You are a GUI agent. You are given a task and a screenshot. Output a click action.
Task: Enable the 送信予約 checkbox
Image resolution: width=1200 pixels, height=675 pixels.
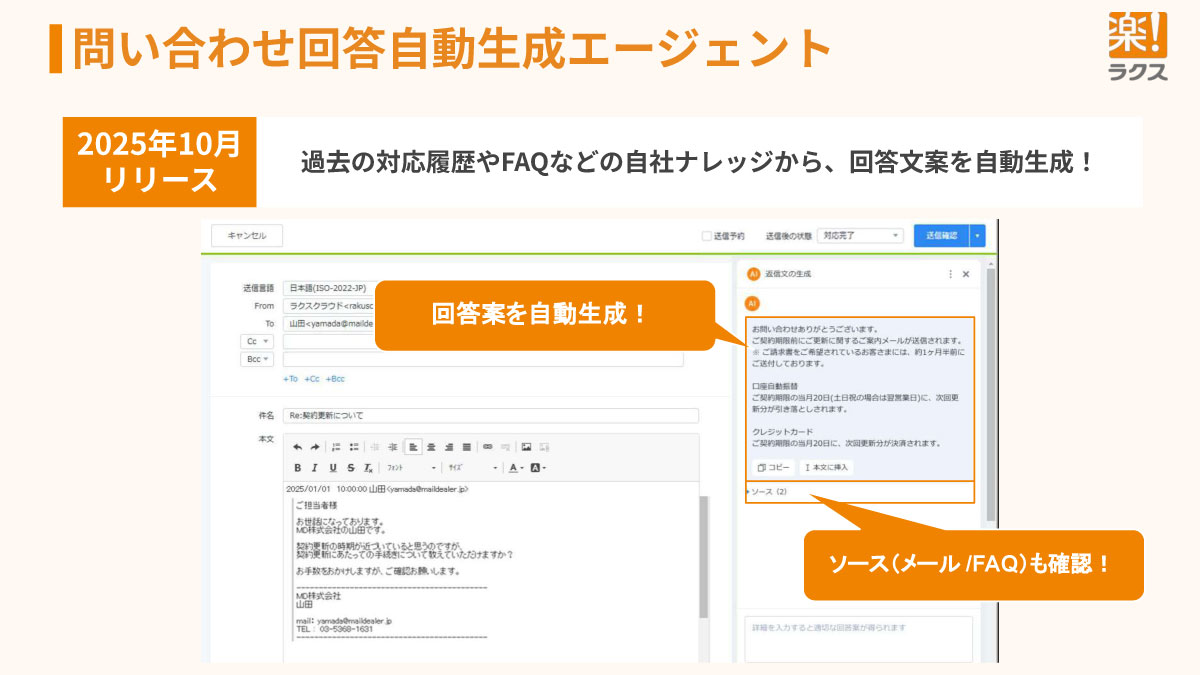coord(706,236)
